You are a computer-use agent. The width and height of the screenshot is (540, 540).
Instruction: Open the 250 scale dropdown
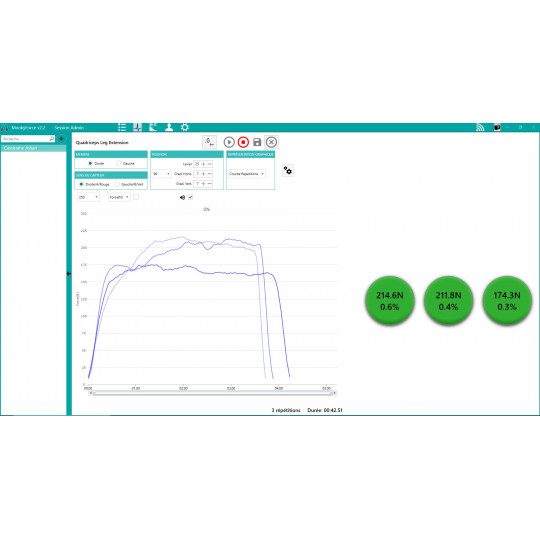pos(89,197)
